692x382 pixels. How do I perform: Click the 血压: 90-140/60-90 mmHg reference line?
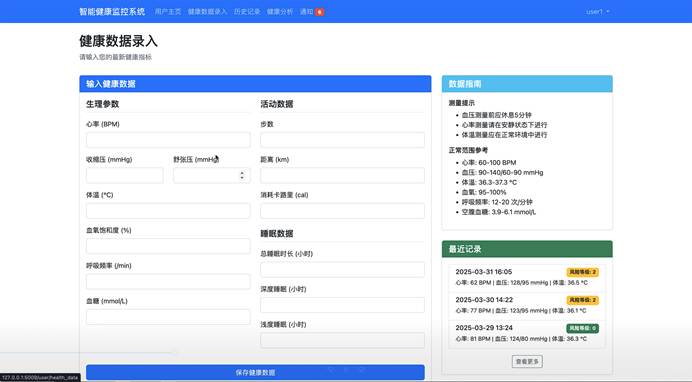(x=502, y=172)
